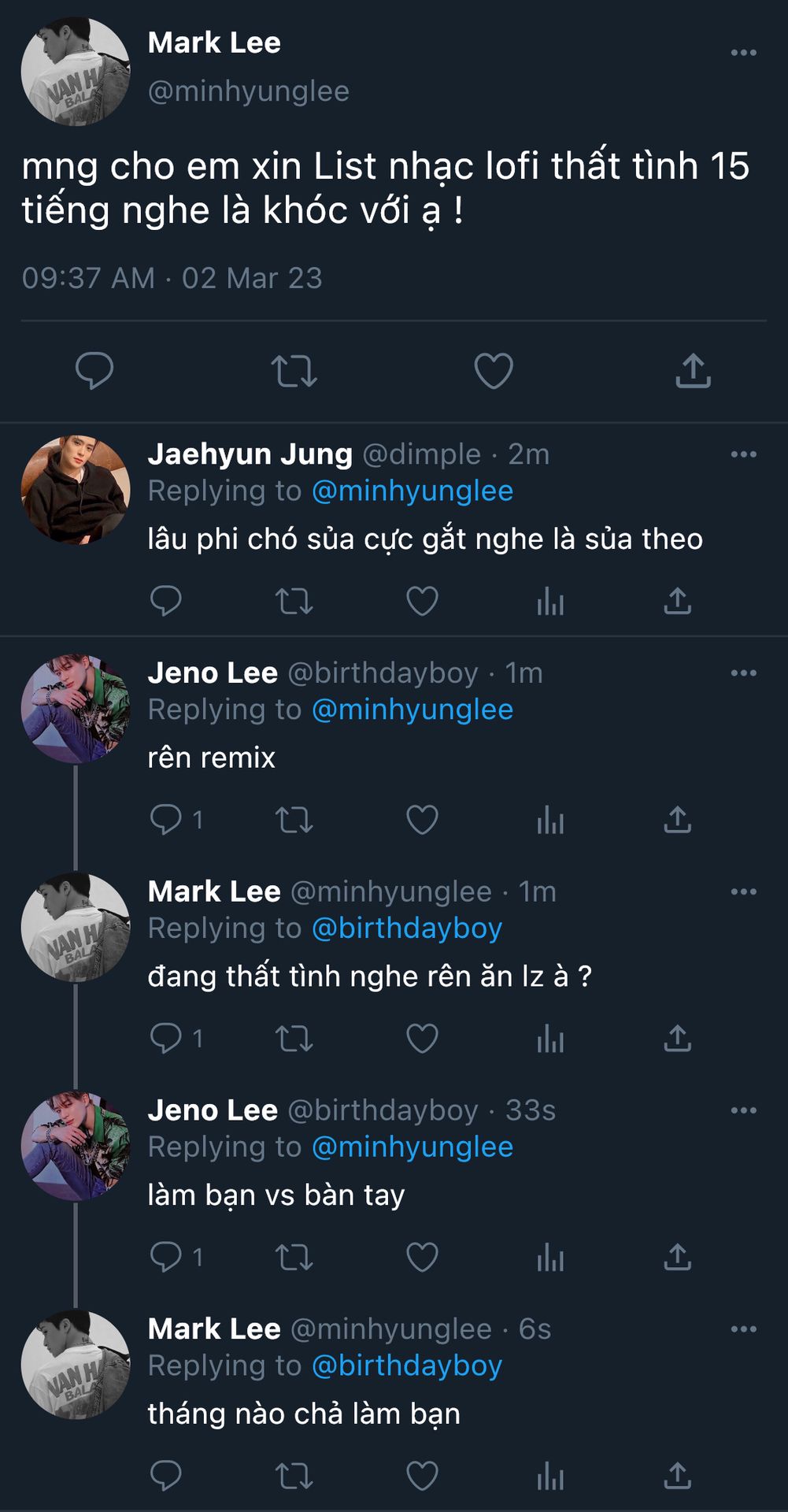View analytics for Jaehyun Jung's reply
This screenshot has height=1512, width=788.
pos(550,602)
